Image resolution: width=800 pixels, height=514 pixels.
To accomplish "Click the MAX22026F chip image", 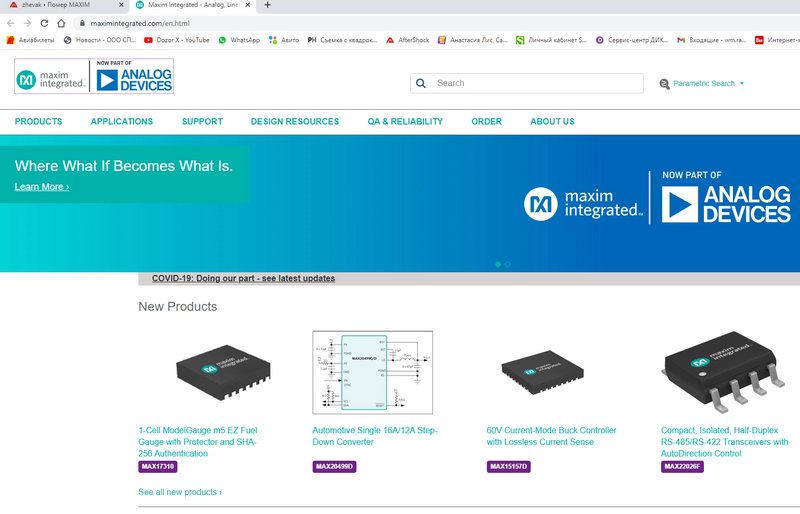I will click(722, 372).
